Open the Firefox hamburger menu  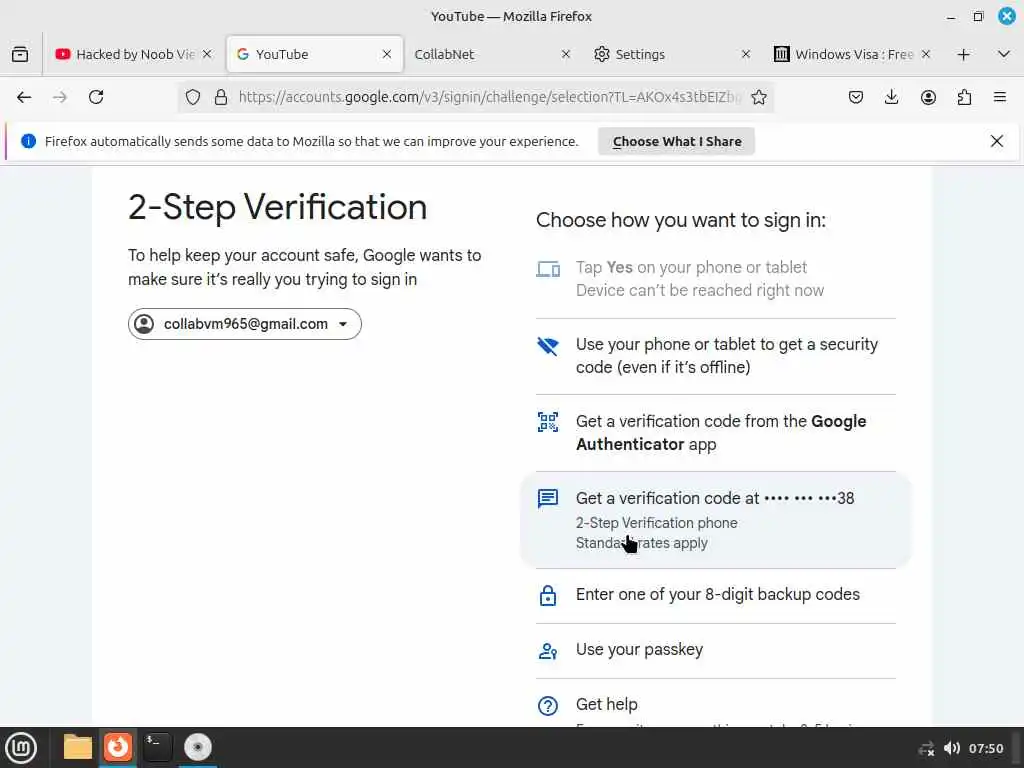1000,97
